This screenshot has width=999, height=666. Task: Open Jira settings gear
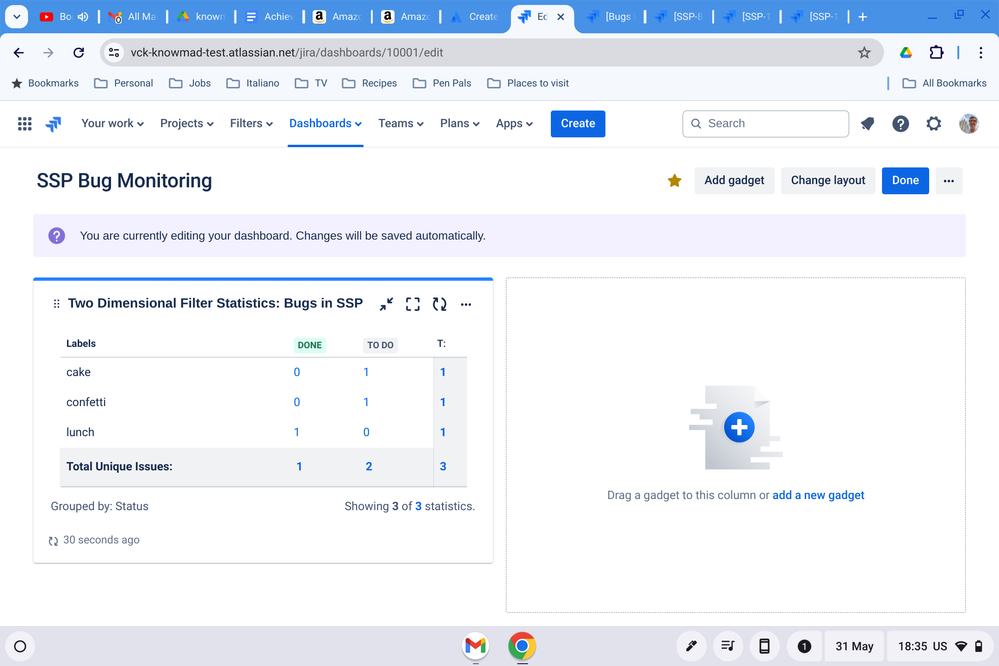pyautogui.click(x=933, y=124)
